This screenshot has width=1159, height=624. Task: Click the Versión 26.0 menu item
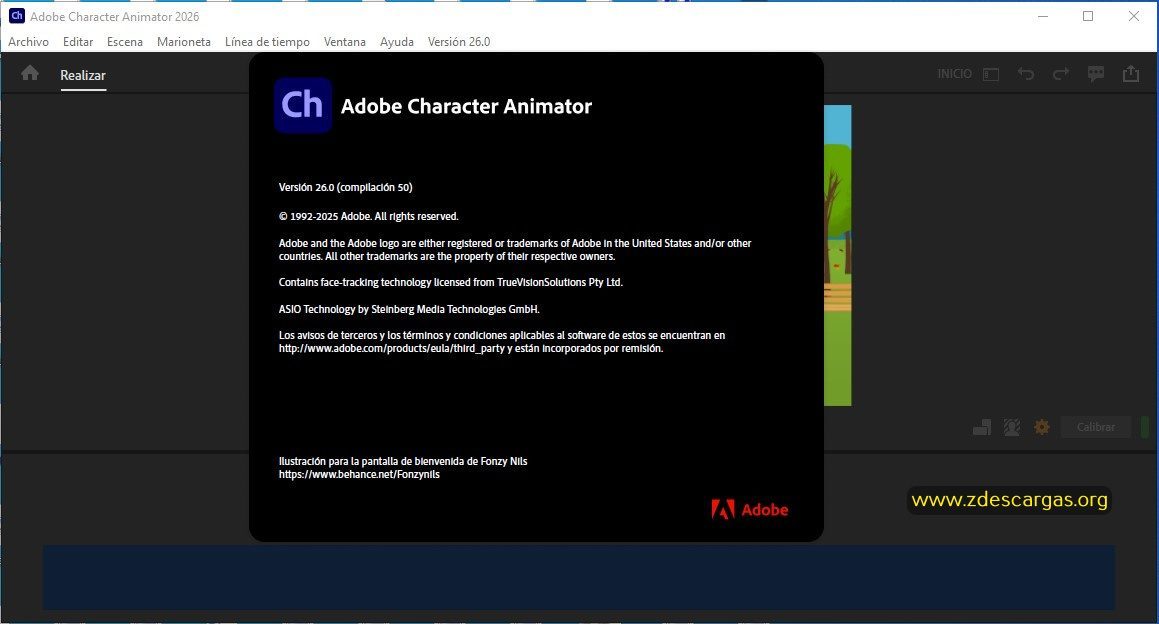[458, 42]
